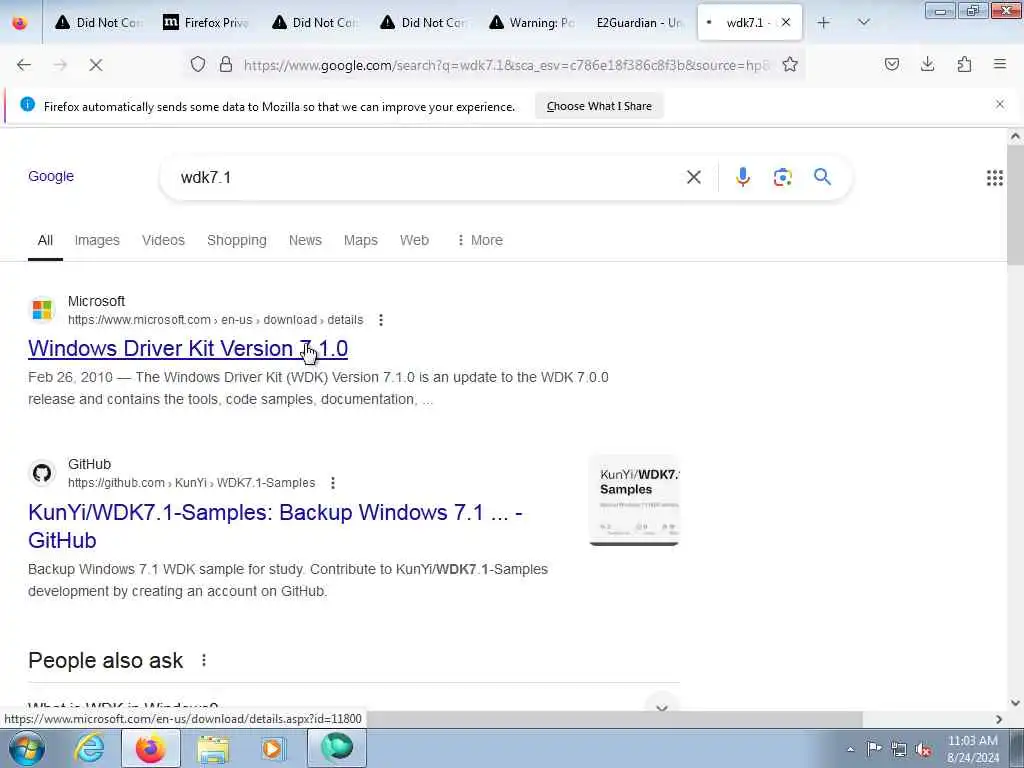The image size is (1024, 768).
Task: Click the Google logo link
Action: pos(51,176)
